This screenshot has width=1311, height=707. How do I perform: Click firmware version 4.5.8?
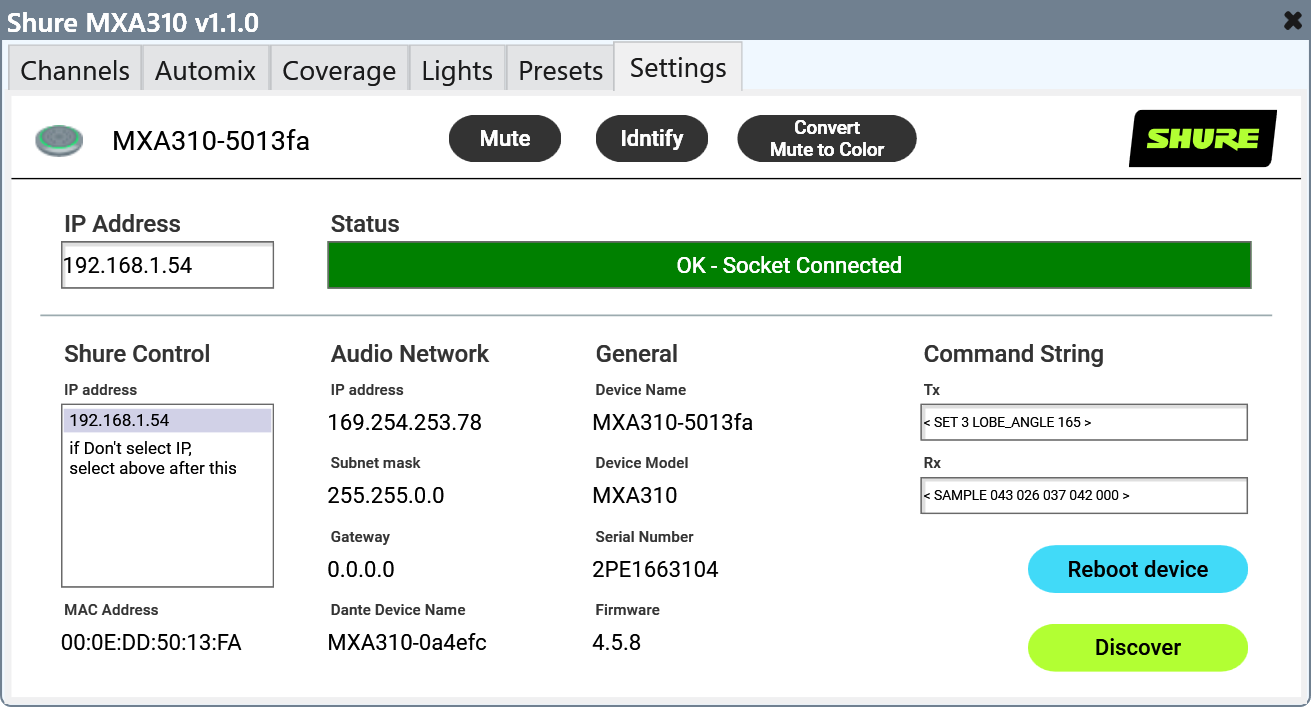[x=617, y=643]
